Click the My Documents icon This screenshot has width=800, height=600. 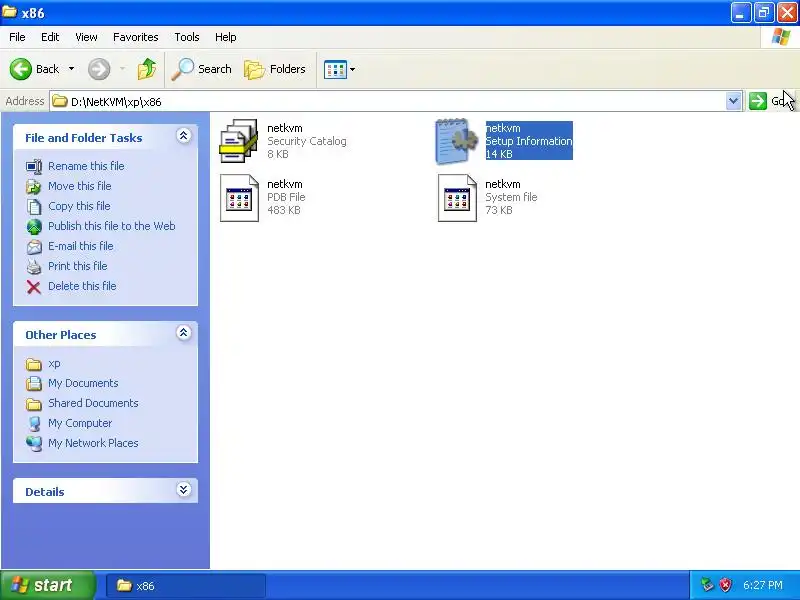pos(34,384)
